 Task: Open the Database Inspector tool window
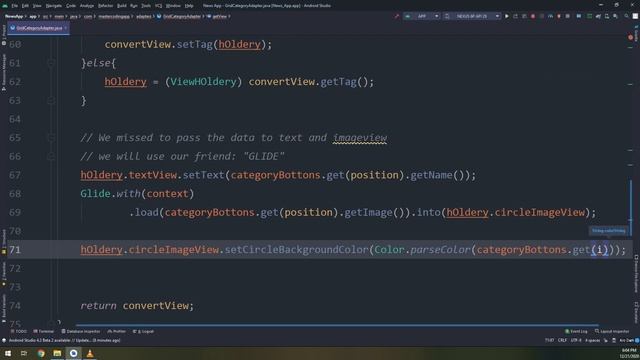[80, 331]
